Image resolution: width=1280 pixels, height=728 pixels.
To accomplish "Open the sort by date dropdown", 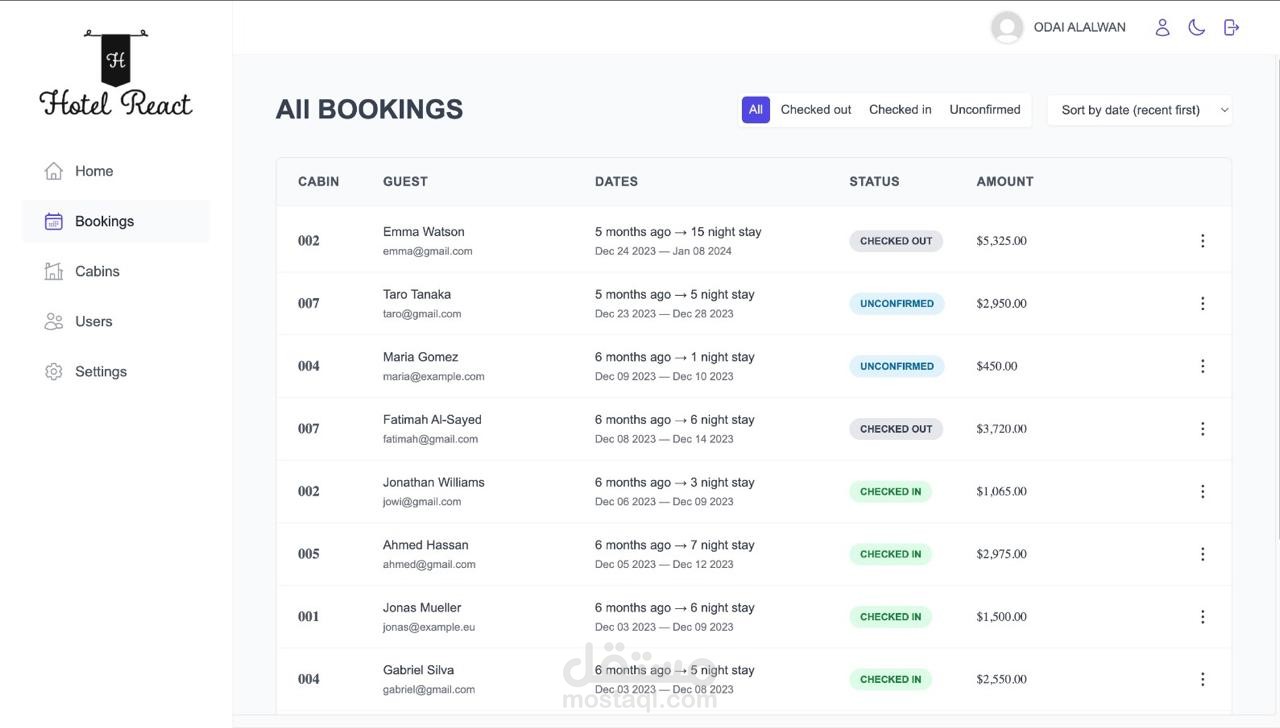I will [1139, 110].
